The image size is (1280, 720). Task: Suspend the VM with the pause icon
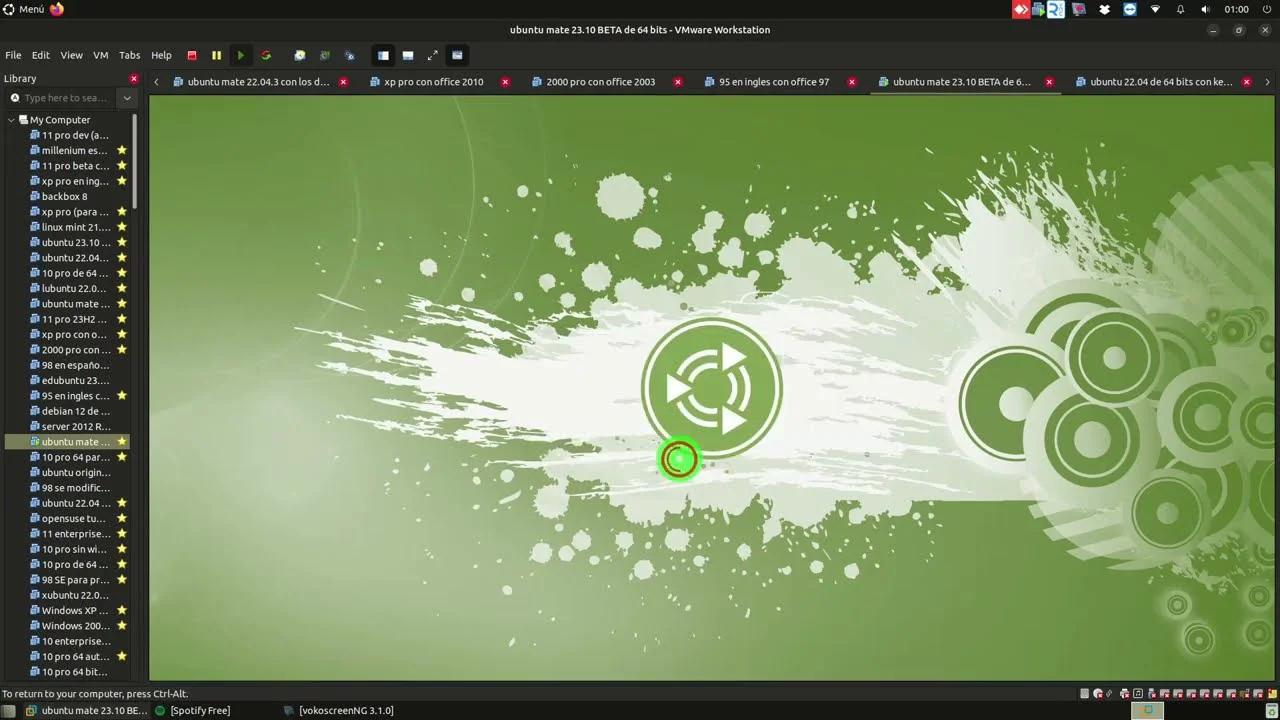tap(216, 56)
